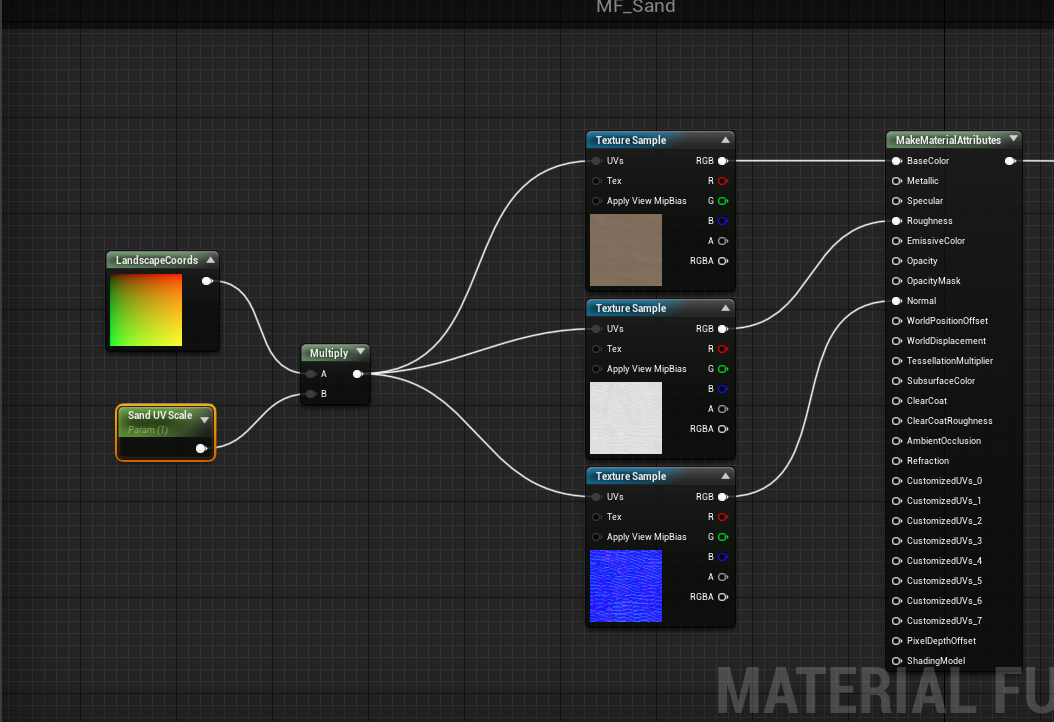Click the red R output pin on top Texture Sample

(723, 180)
